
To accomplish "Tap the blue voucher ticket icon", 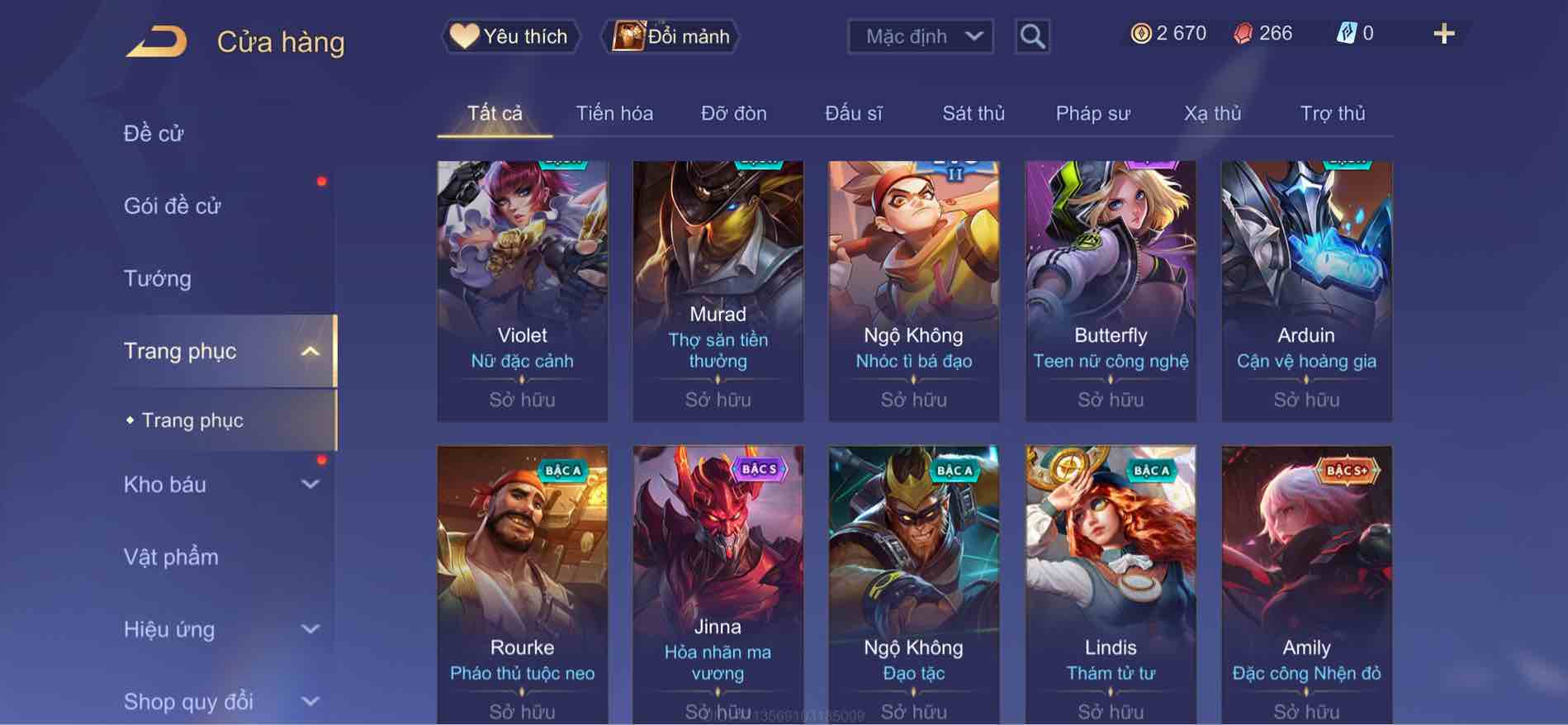I will 1346,34.
